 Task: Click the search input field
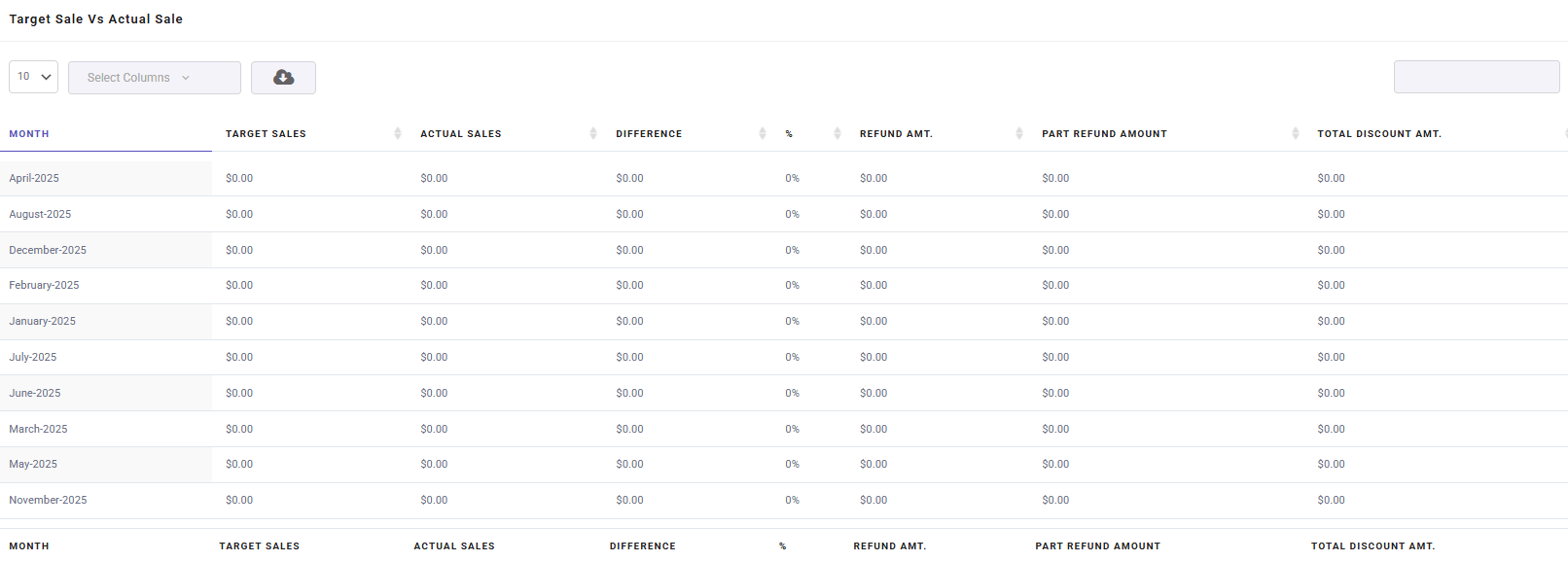(1476, 78)
